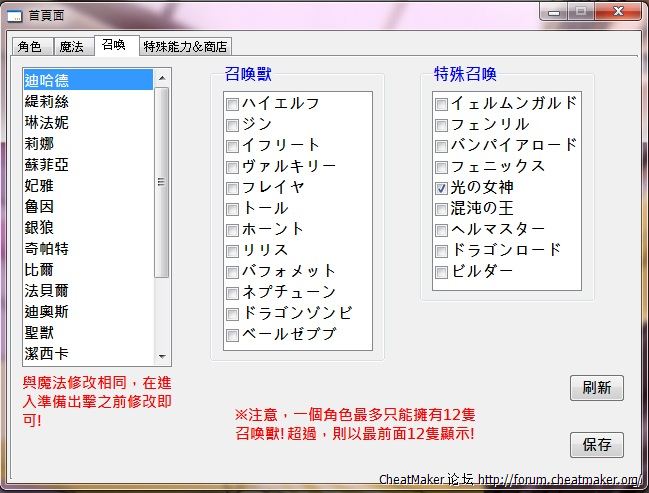Enable the フェニックス checkbox

[x=441, y=167]
